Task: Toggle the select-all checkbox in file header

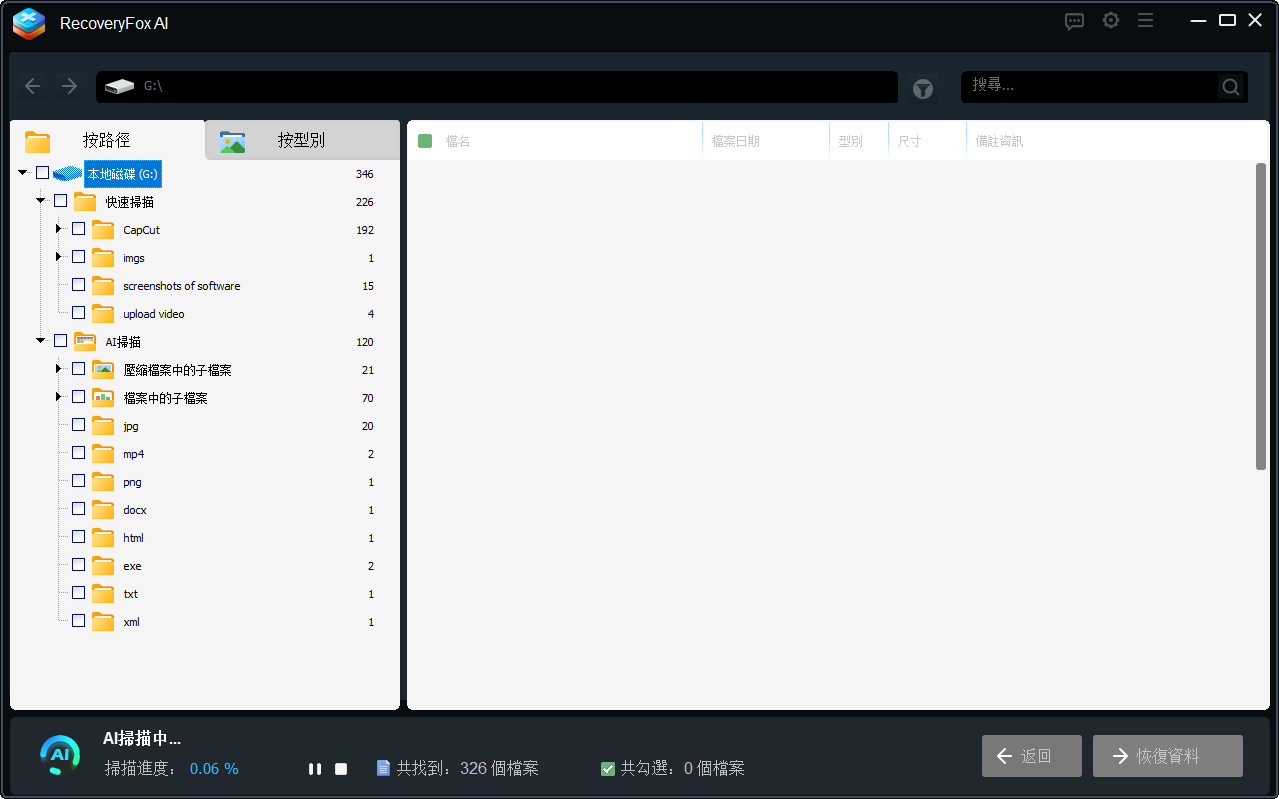Action: (x=425, y=141)
